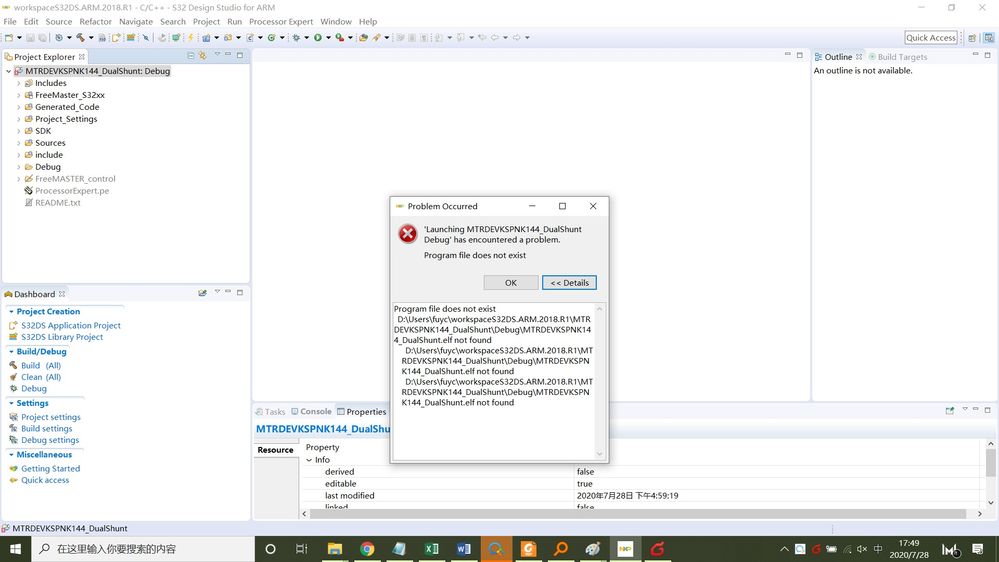999x562 pixels.
Task: Open the Windows notification center icon
Action: tap(978, 549)
